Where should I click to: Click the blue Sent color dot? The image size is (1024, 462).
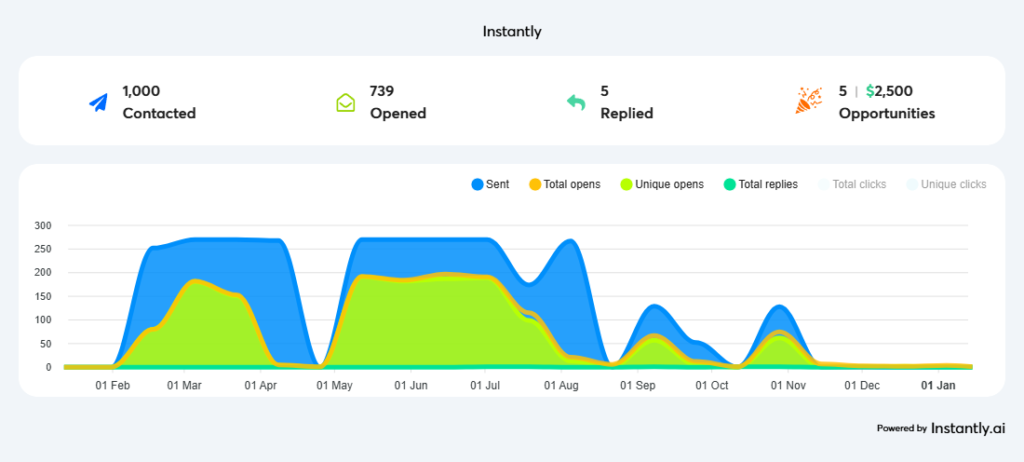(477, 184)
